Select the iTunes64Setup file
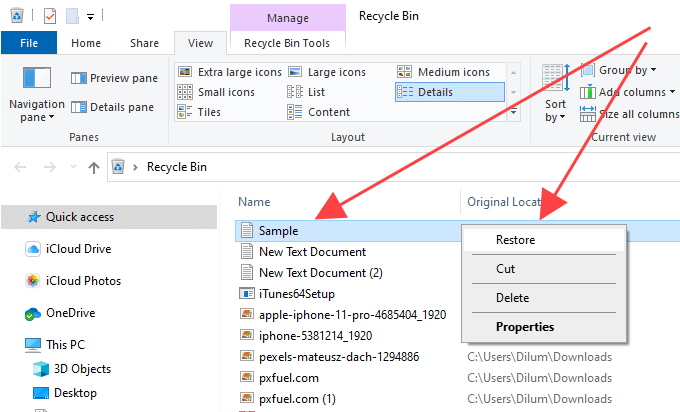The image size is (680, 412). (x=296, y=294)
